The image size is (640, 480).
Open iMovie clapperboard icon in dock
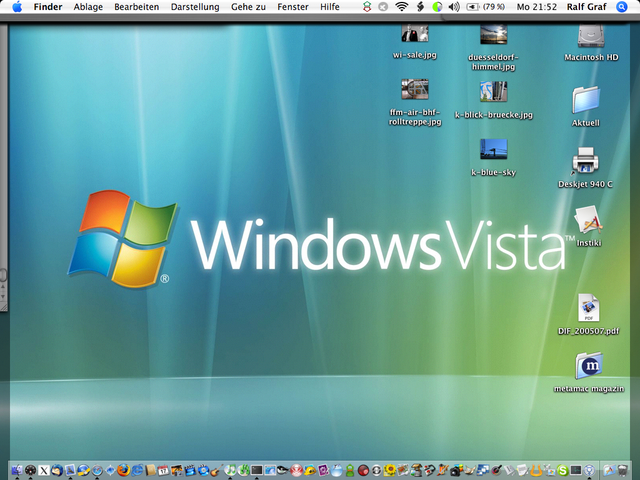point(190,471)
